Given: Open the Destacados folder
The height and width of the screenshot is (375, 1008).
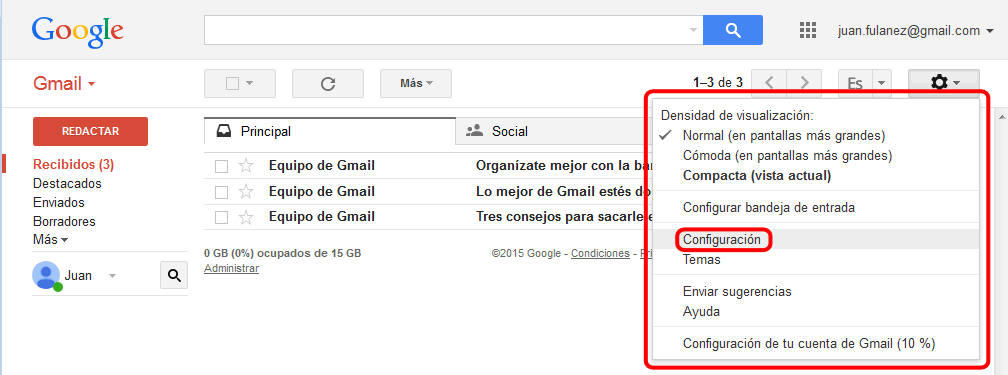Looking at the screenshot, I should [67, 183].
